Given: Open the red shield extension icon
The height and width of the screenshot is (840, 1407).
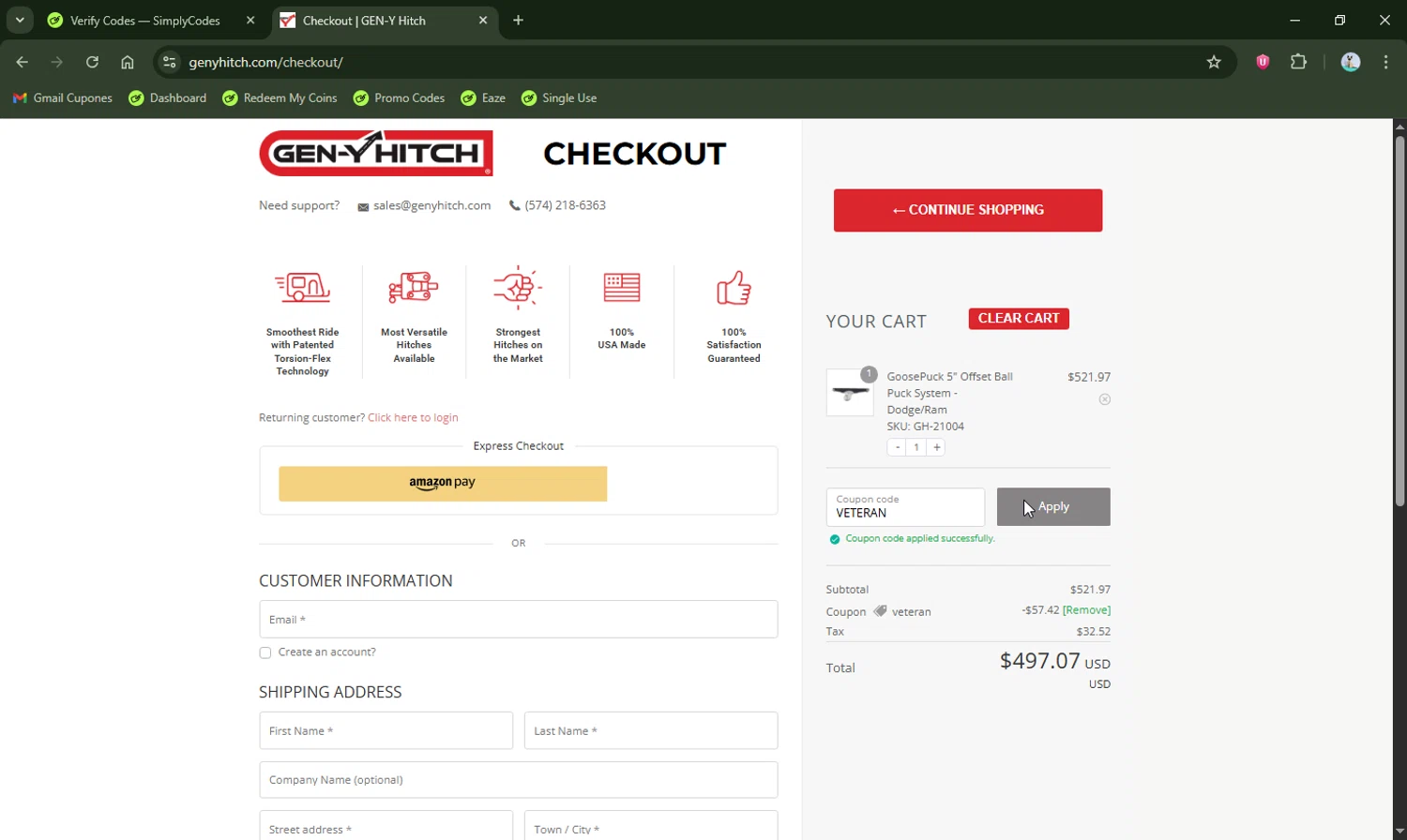Looking at the screenshot, I should pos(1263,62).
